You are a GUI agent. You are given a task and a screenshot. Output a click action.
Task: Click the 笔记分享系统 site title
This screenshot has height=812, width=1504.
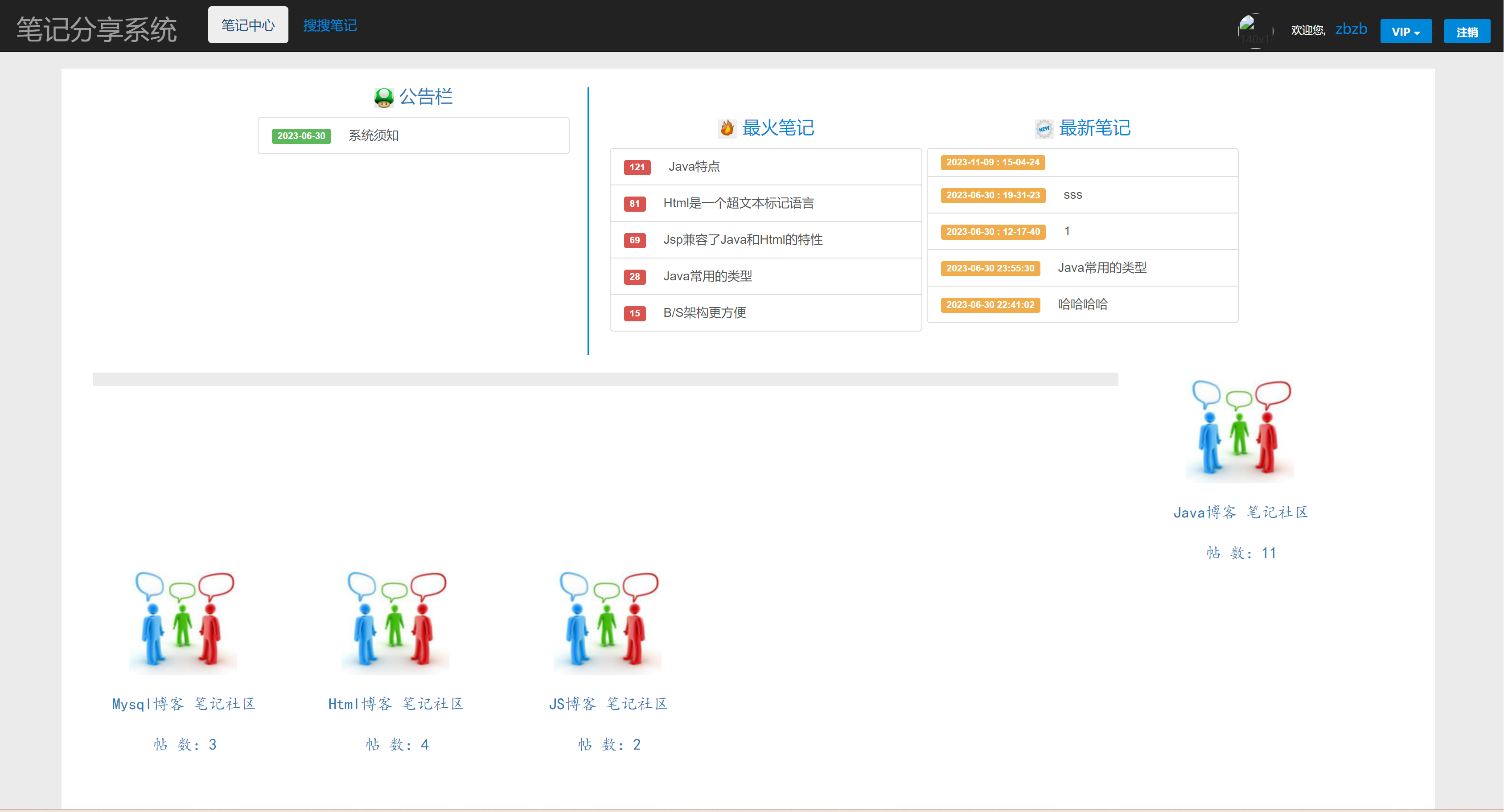pos(96,29)
